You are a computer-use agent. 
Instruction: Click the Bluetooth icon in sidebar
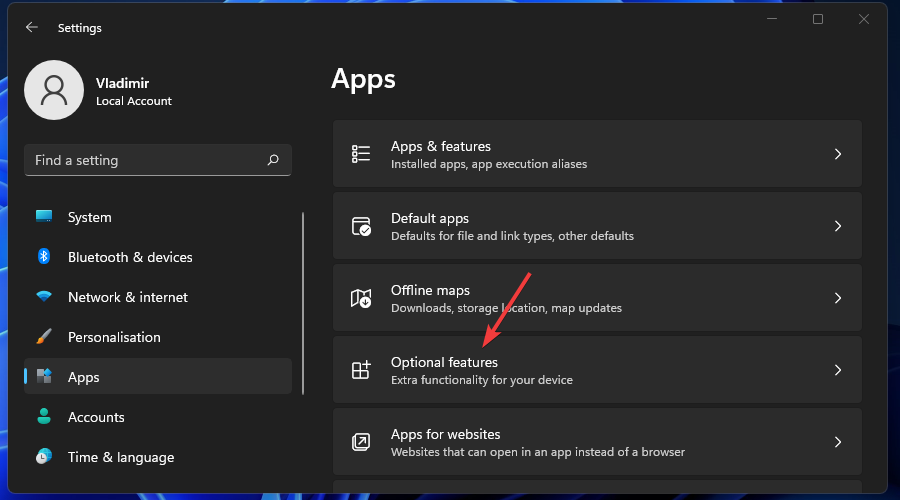pos(44,257)
